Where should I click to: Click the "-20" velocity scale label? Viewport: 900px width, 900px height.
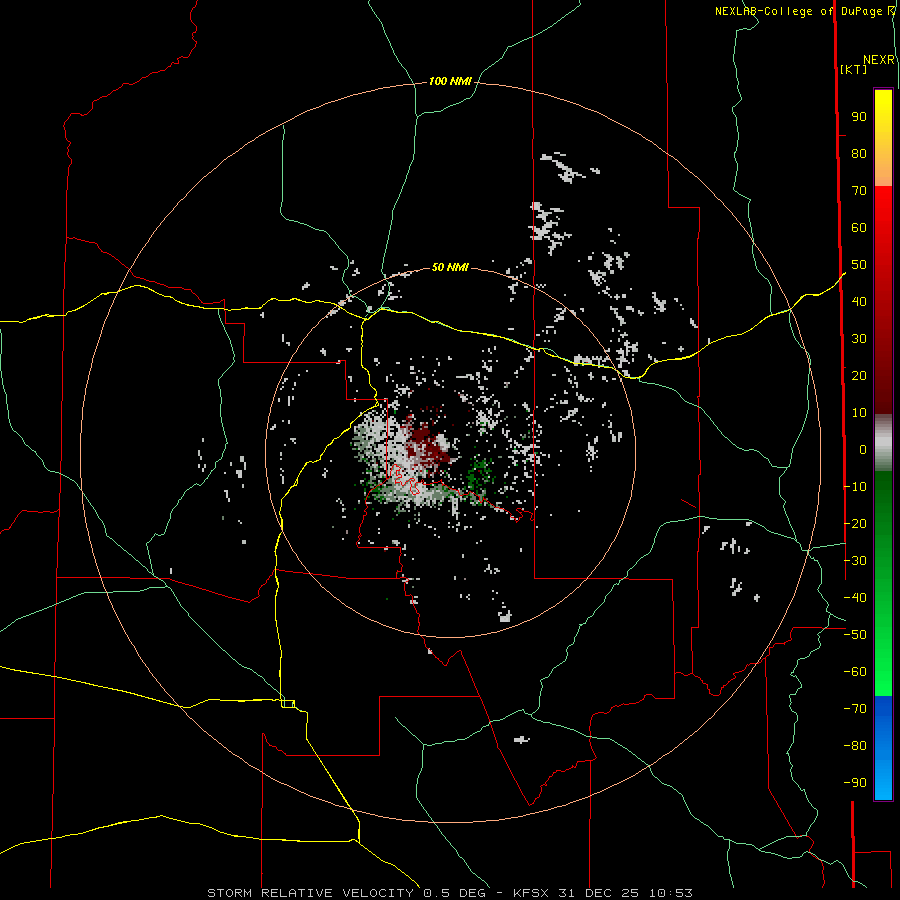point(855,524)
